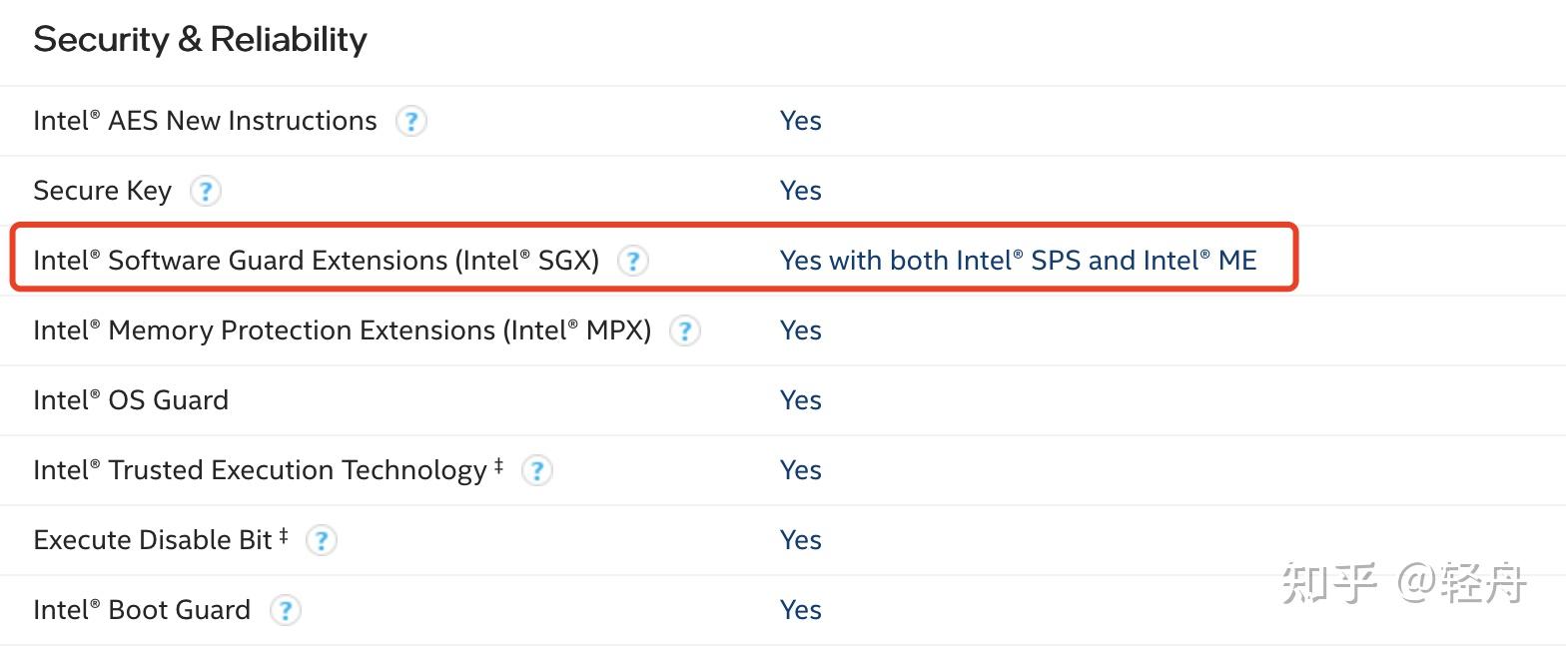Click the link reading Yes with both Intel SPS
This screenshot has height=647, width=1568.
(1019, 261)
